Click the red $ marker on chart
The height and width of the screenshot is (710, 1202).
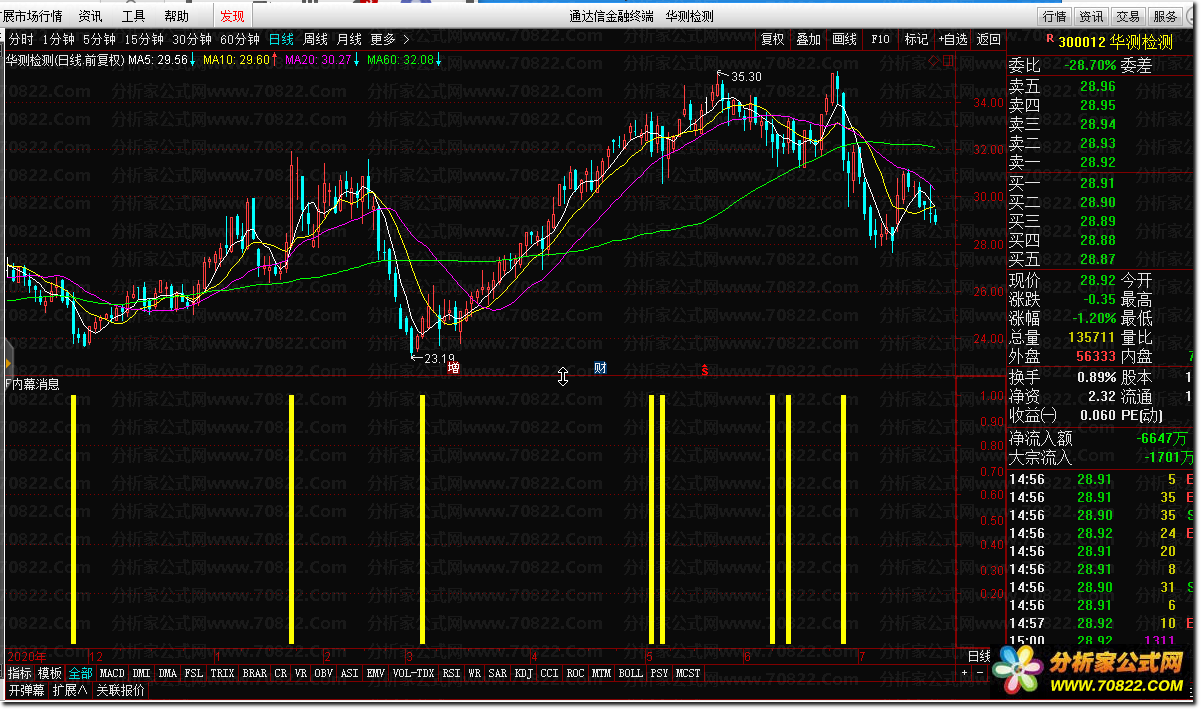pyautogui.click(x=704, y=369)
